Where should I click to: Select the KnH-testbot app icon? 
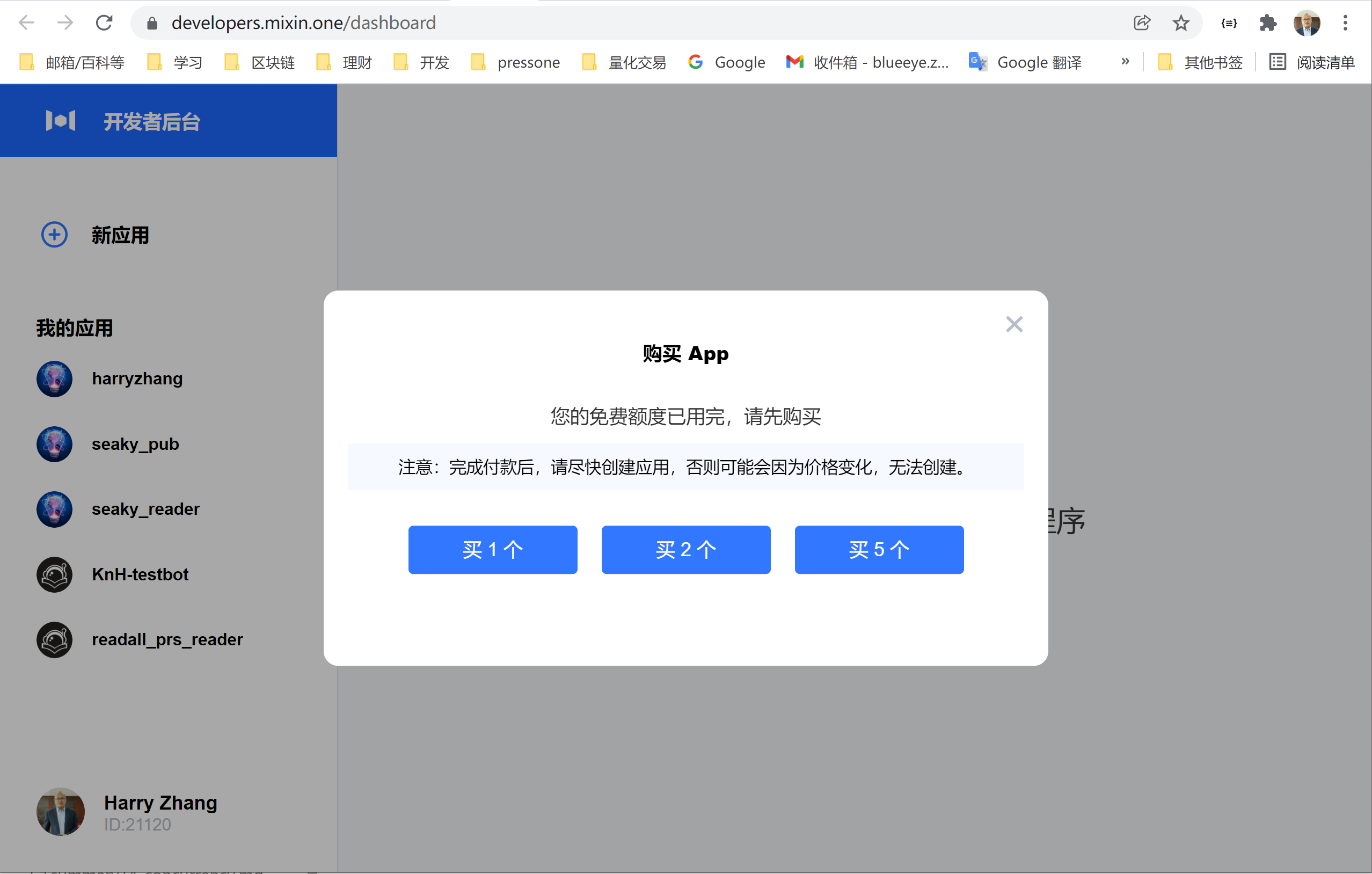click(55, 574)
